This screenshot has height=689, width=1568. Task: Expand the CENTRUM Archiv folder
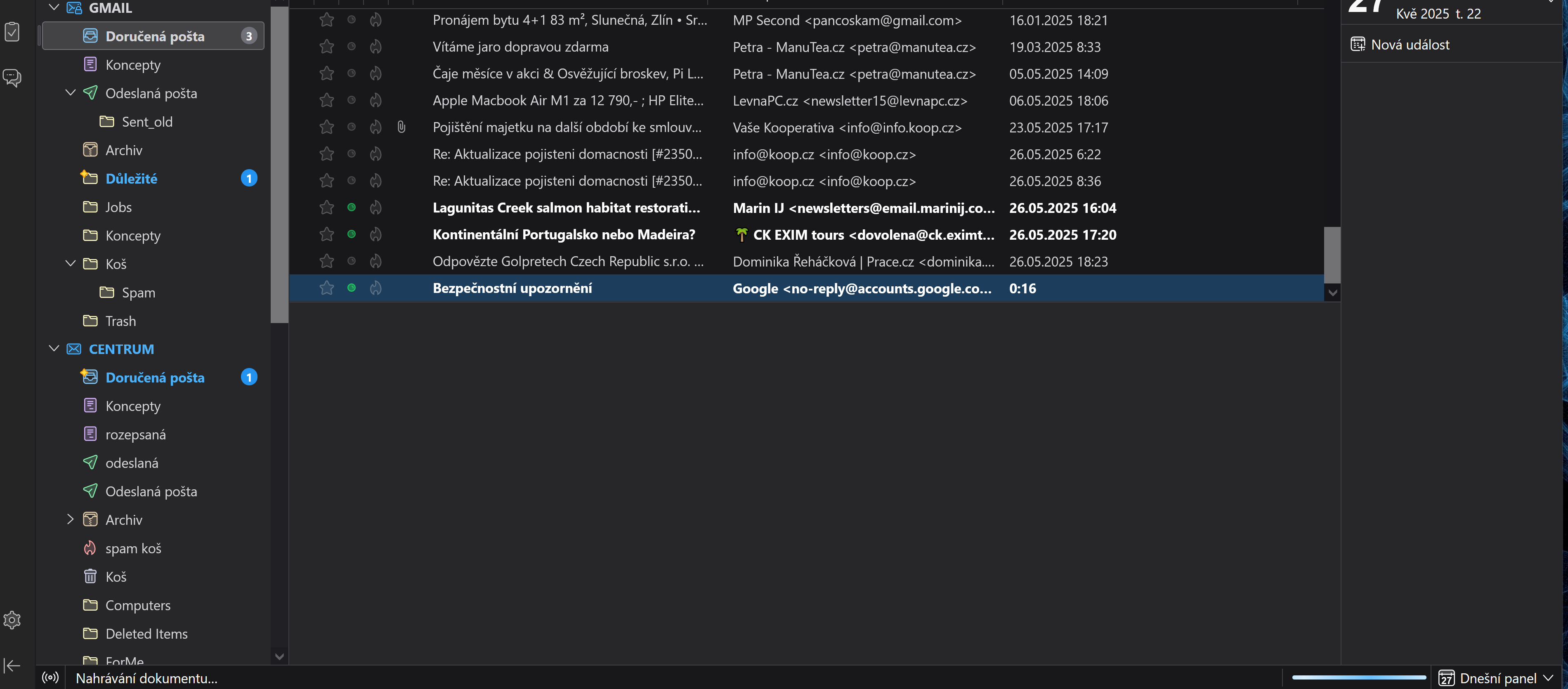tap(71, 519)
